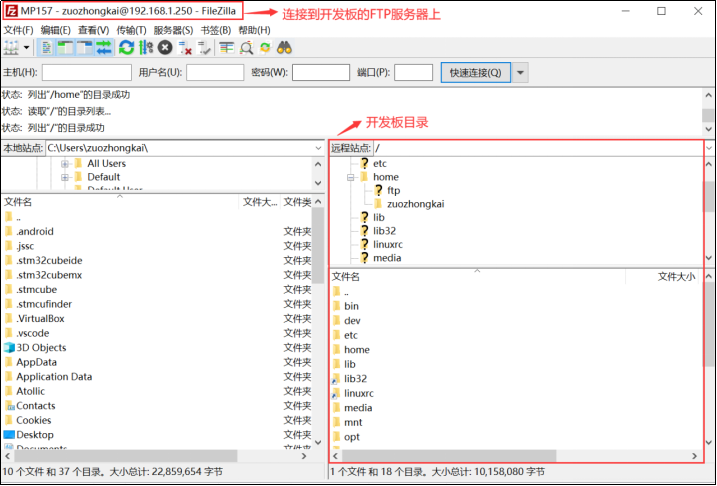Image resolution: width=717 pixels, height=486 pixels.
Task: Start processing the transfer queue
Action: pos(146,48)
